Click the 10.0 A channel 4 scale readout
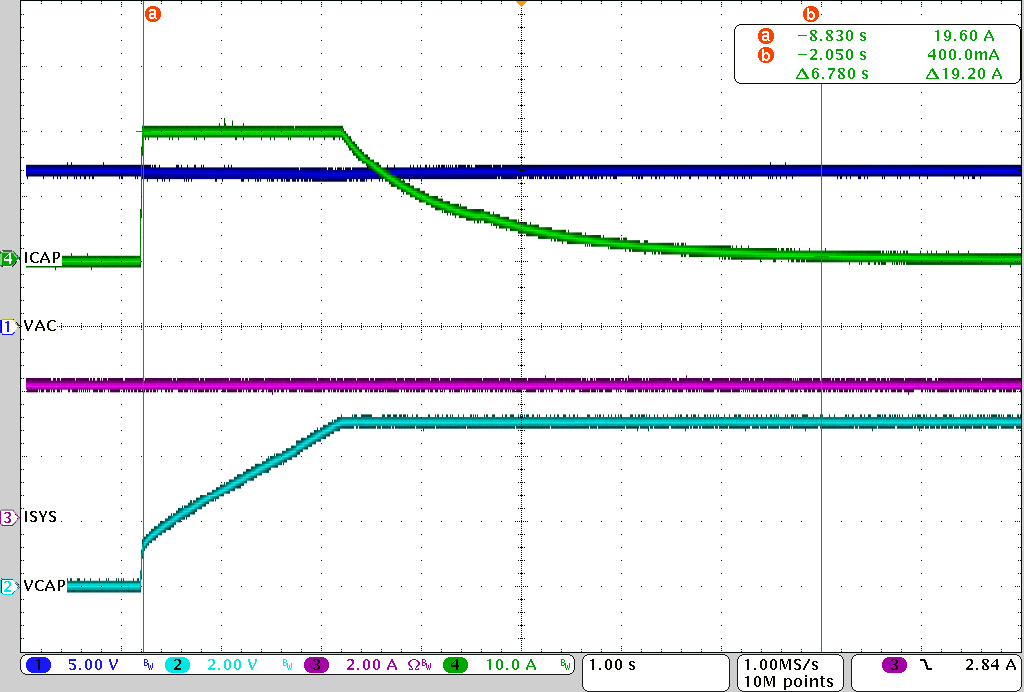Viewport: 1024px width, 692px height. (510, 665)
